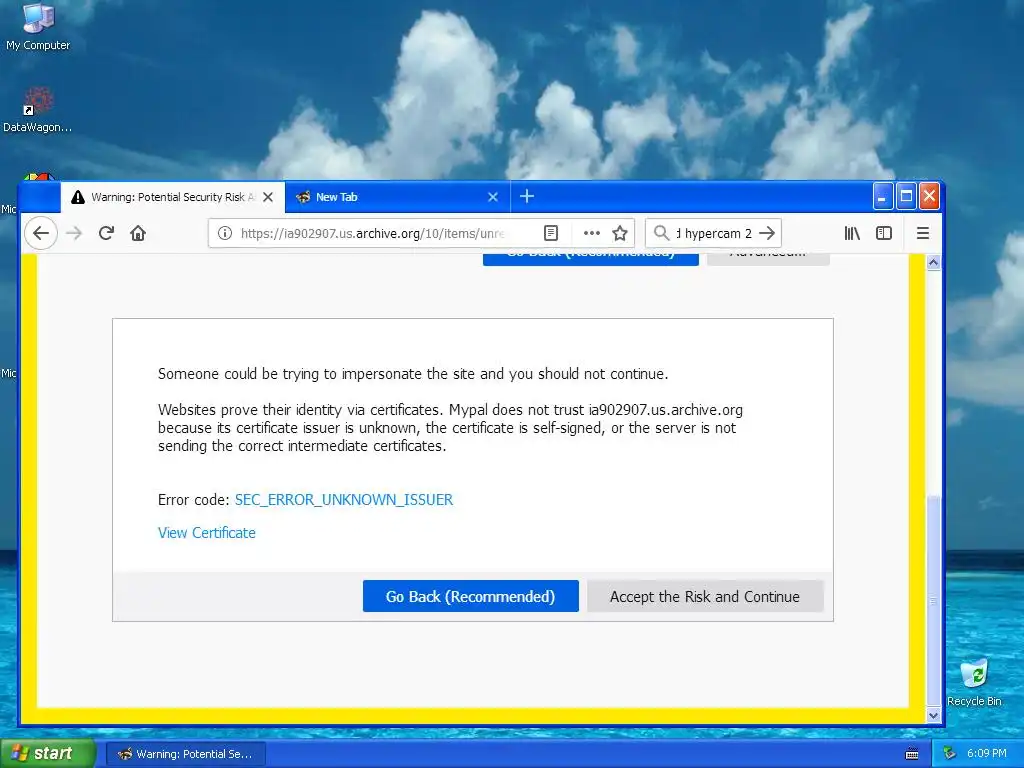
Task: Click Accept the Risk and Continue
Action: coord(705,596)
